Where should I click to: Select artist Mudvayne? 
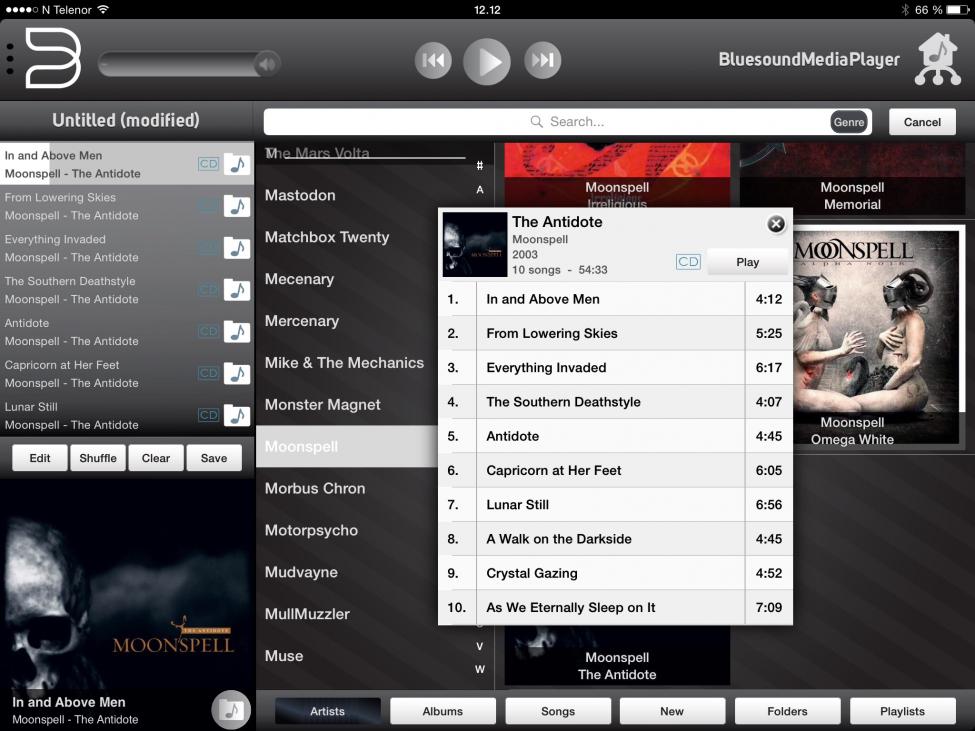pyautogui.click(x=302, y=572)
